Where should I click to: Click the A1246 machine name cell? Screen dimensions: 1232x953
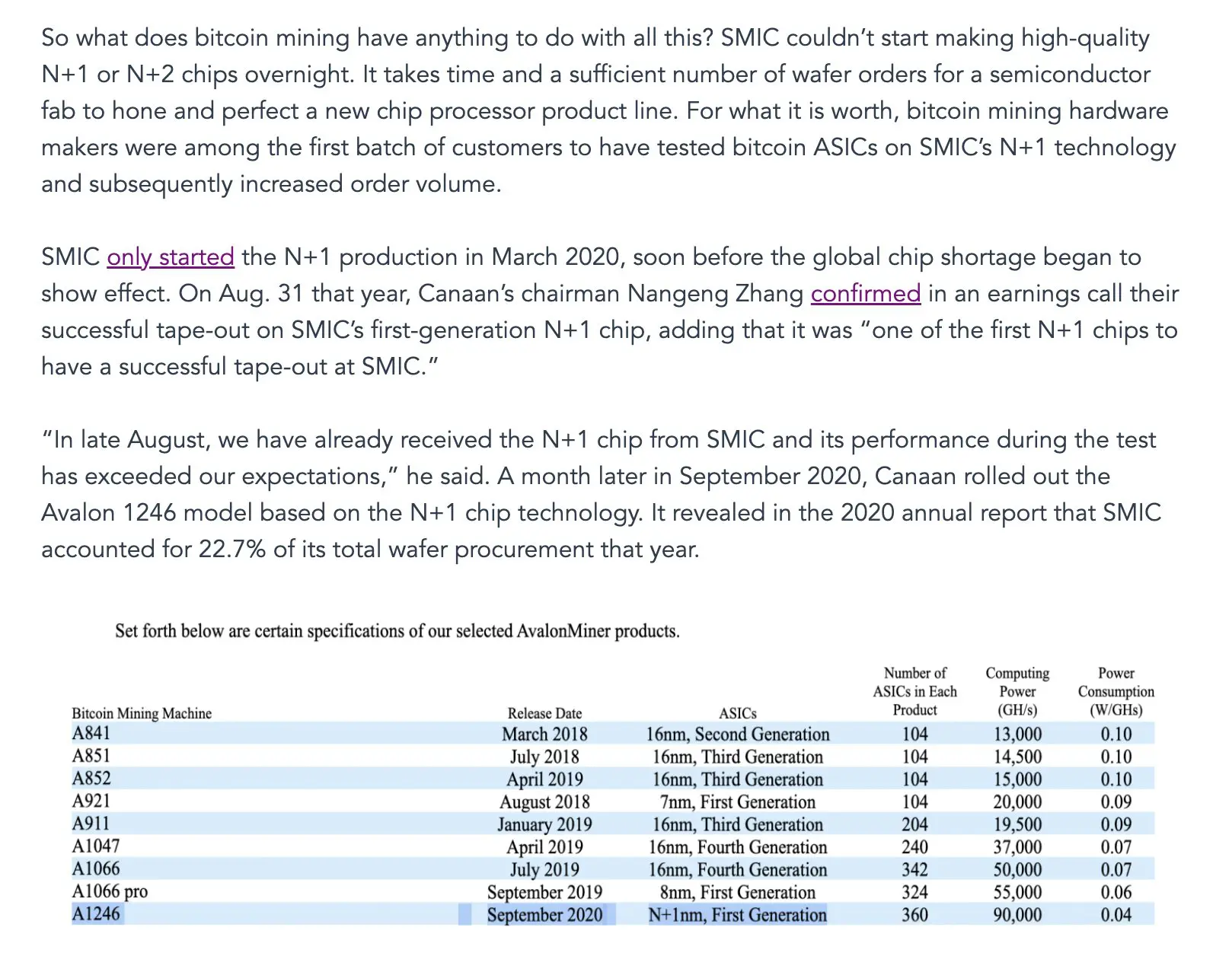[x=96, y=914]
